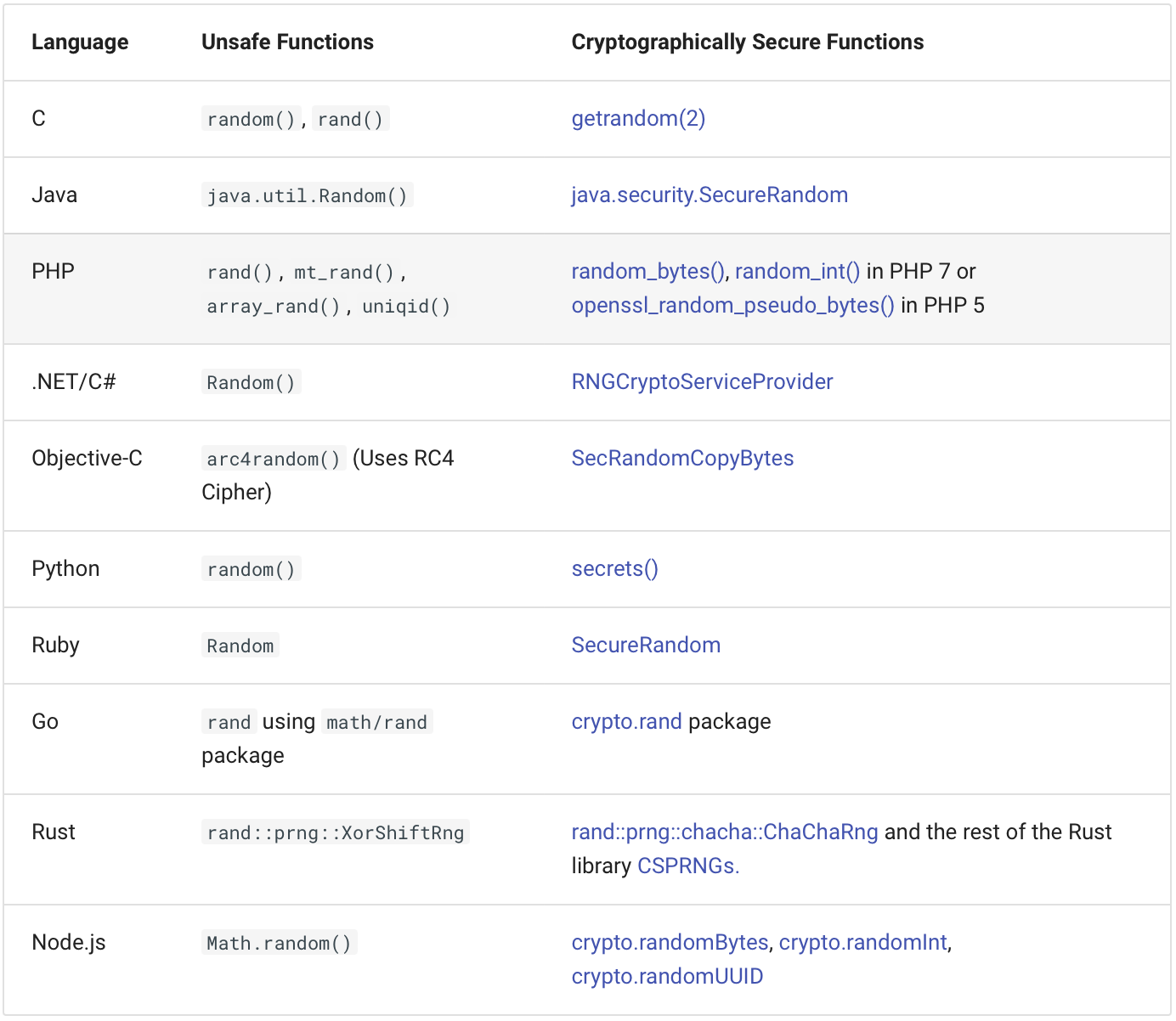
Task: Click the mt_rand() code text
Action: 344,272
